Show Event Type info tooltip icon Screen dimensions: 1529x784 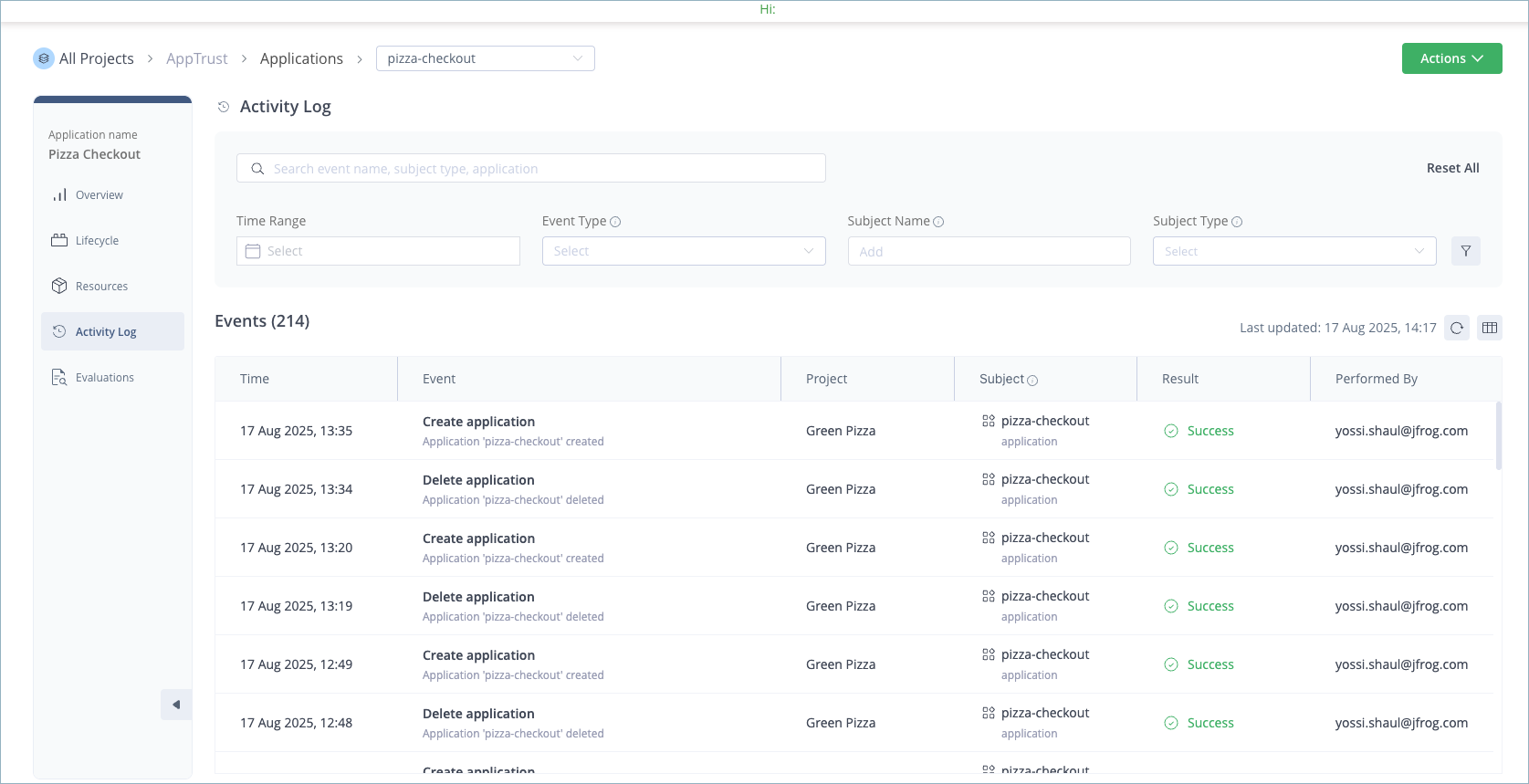615,222
